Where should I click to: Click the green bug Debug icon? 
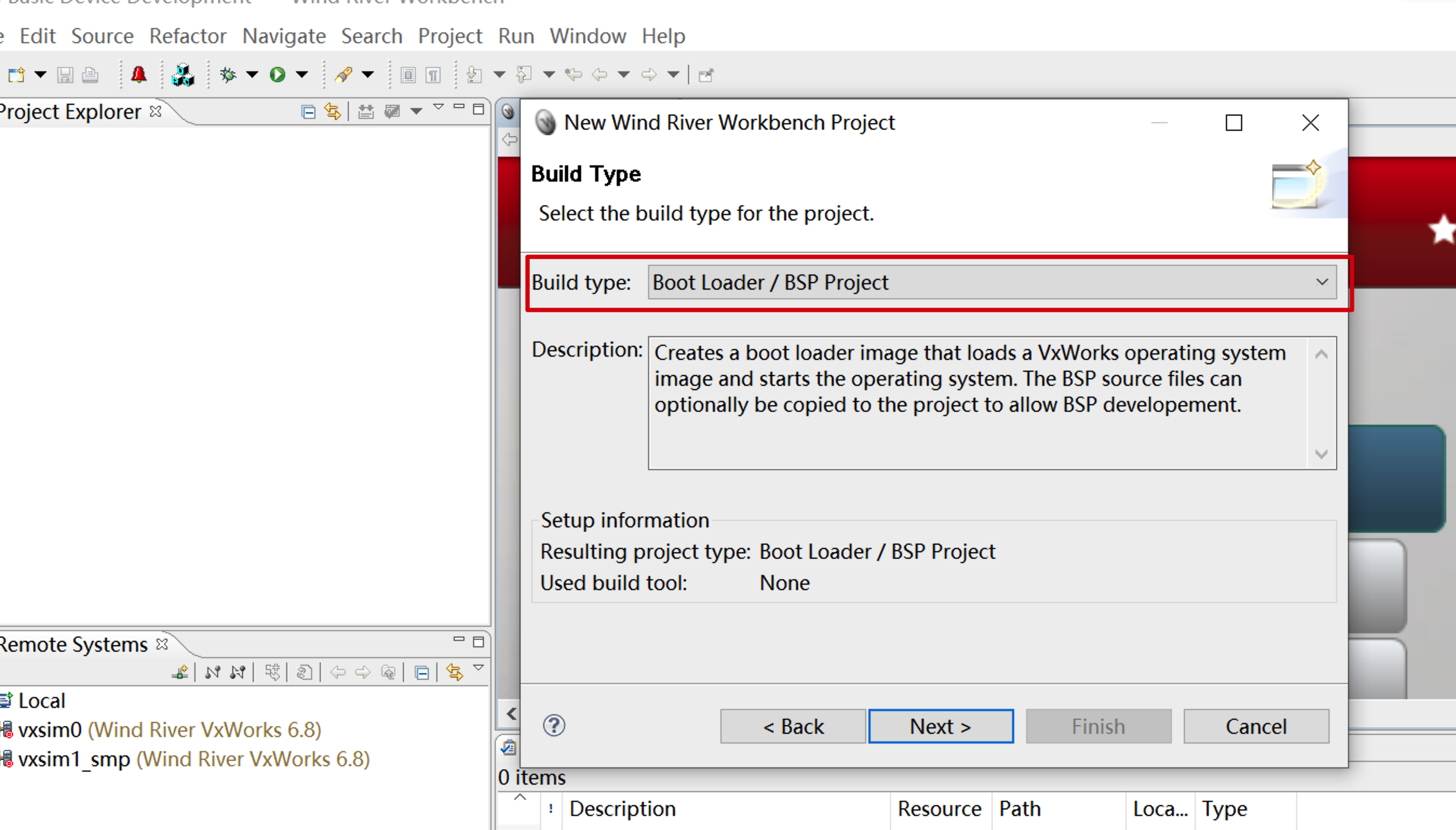point(228,75)
